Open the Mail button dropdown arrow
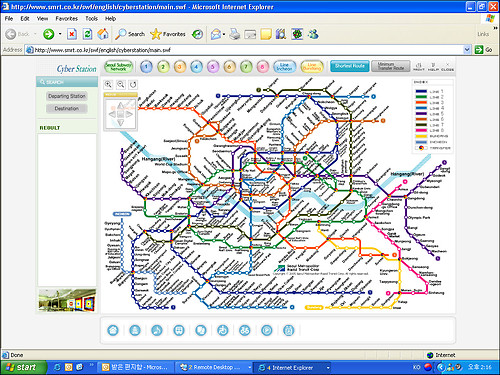This screenshot has width=500, height=375. [x=224, y=34]
